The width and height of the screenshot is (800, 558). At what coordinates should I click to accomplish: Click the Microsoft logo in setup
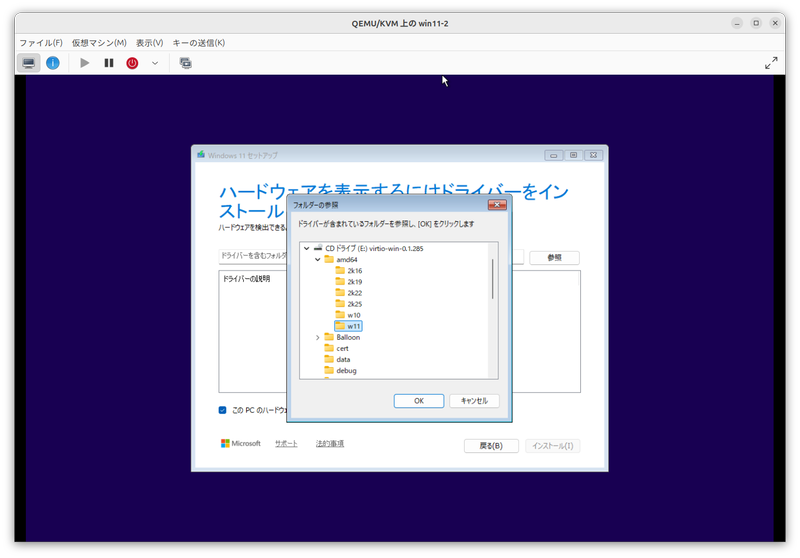point(241,444)
